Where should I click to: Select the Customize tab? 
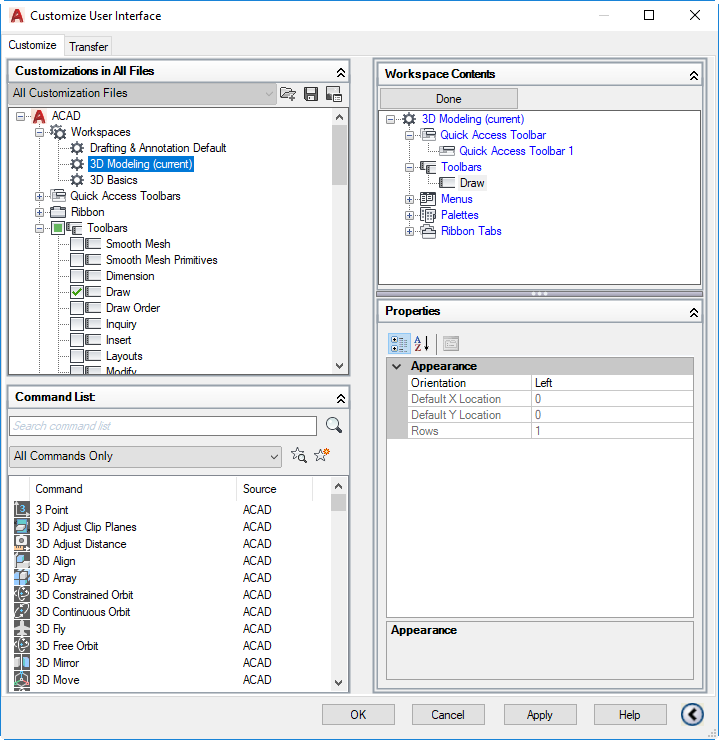[33, 45]
